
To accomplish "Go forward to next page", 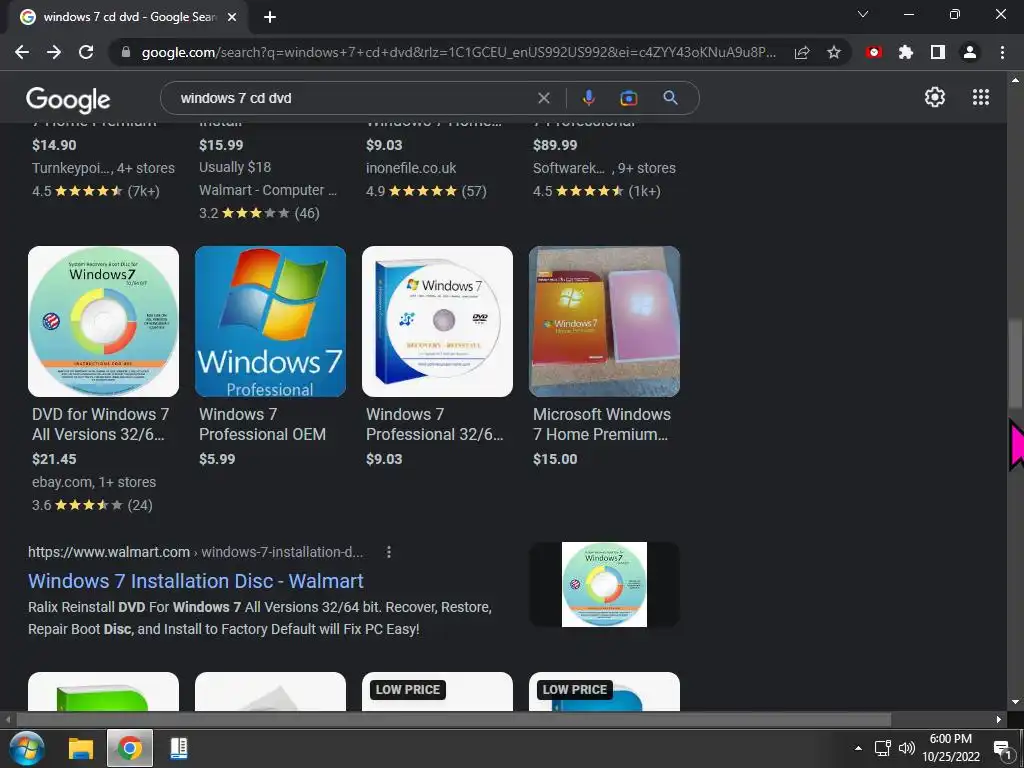I will (x=54, y=52).
